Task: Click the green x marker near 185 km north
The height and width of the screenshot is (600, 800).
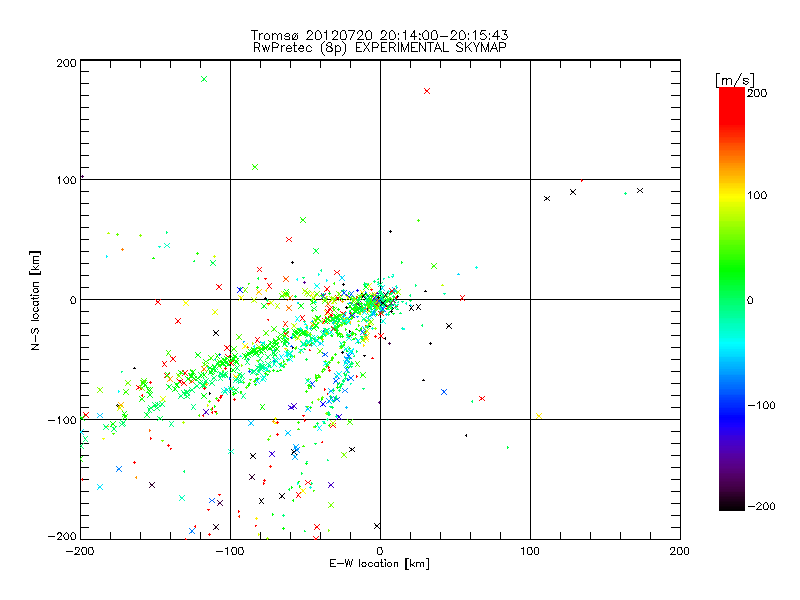Action: 204,79
